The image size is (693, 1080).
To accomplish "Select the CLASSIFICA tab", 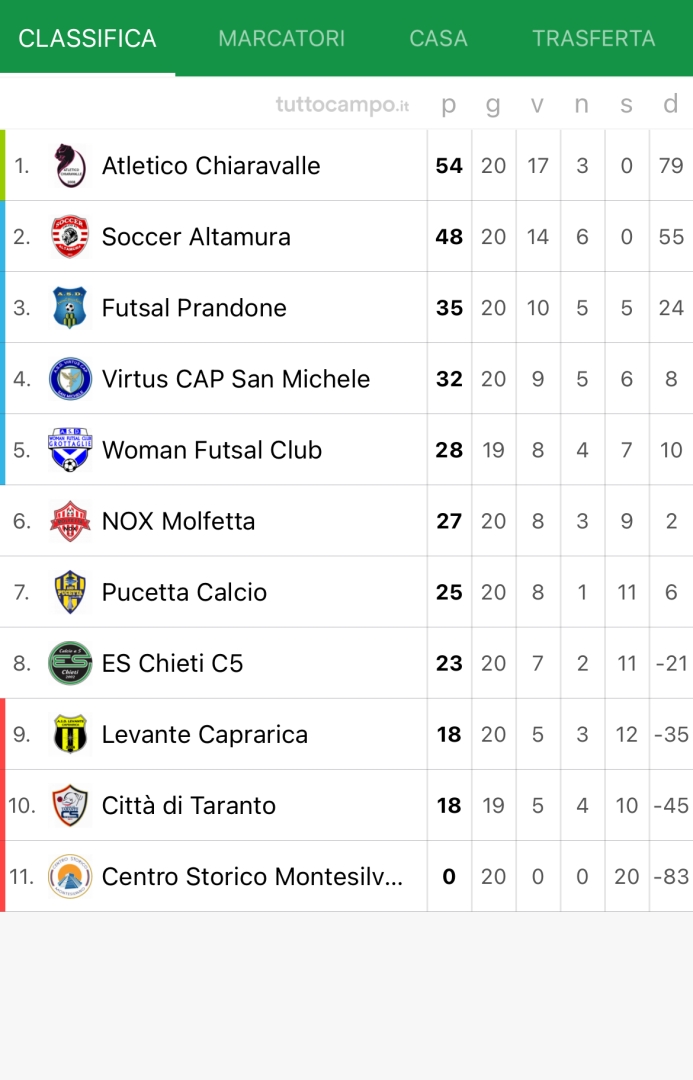I will [88, 39].
